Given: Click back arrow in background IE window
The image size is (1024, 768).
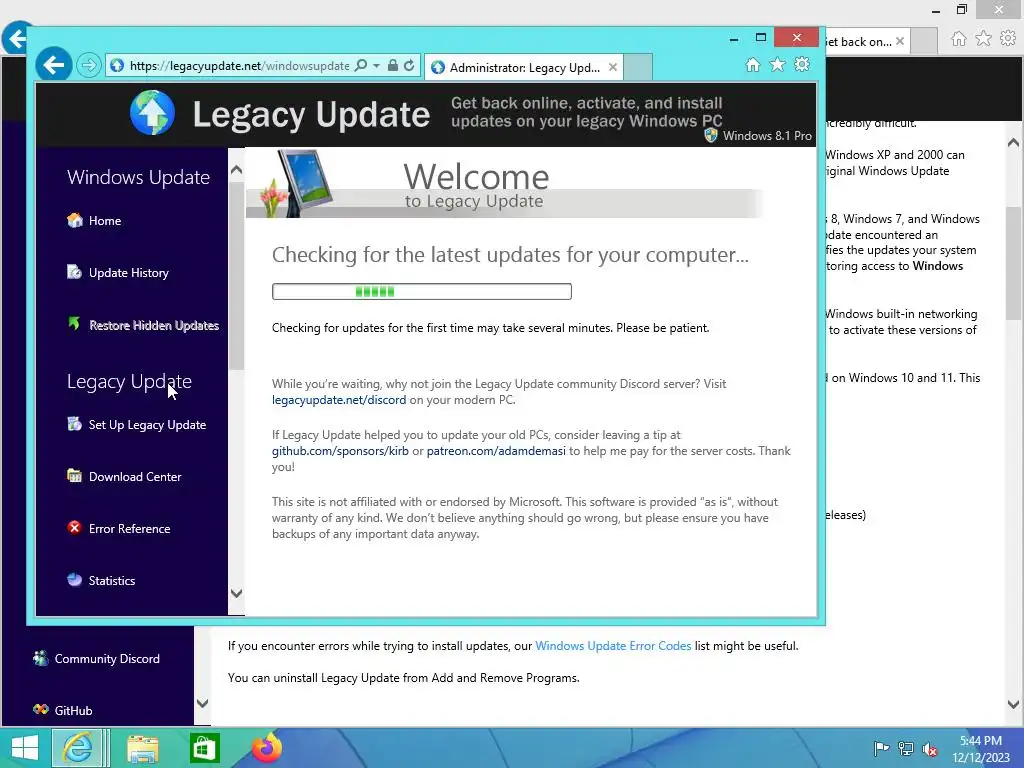Looking at the screenshot, I should [16, 39].
